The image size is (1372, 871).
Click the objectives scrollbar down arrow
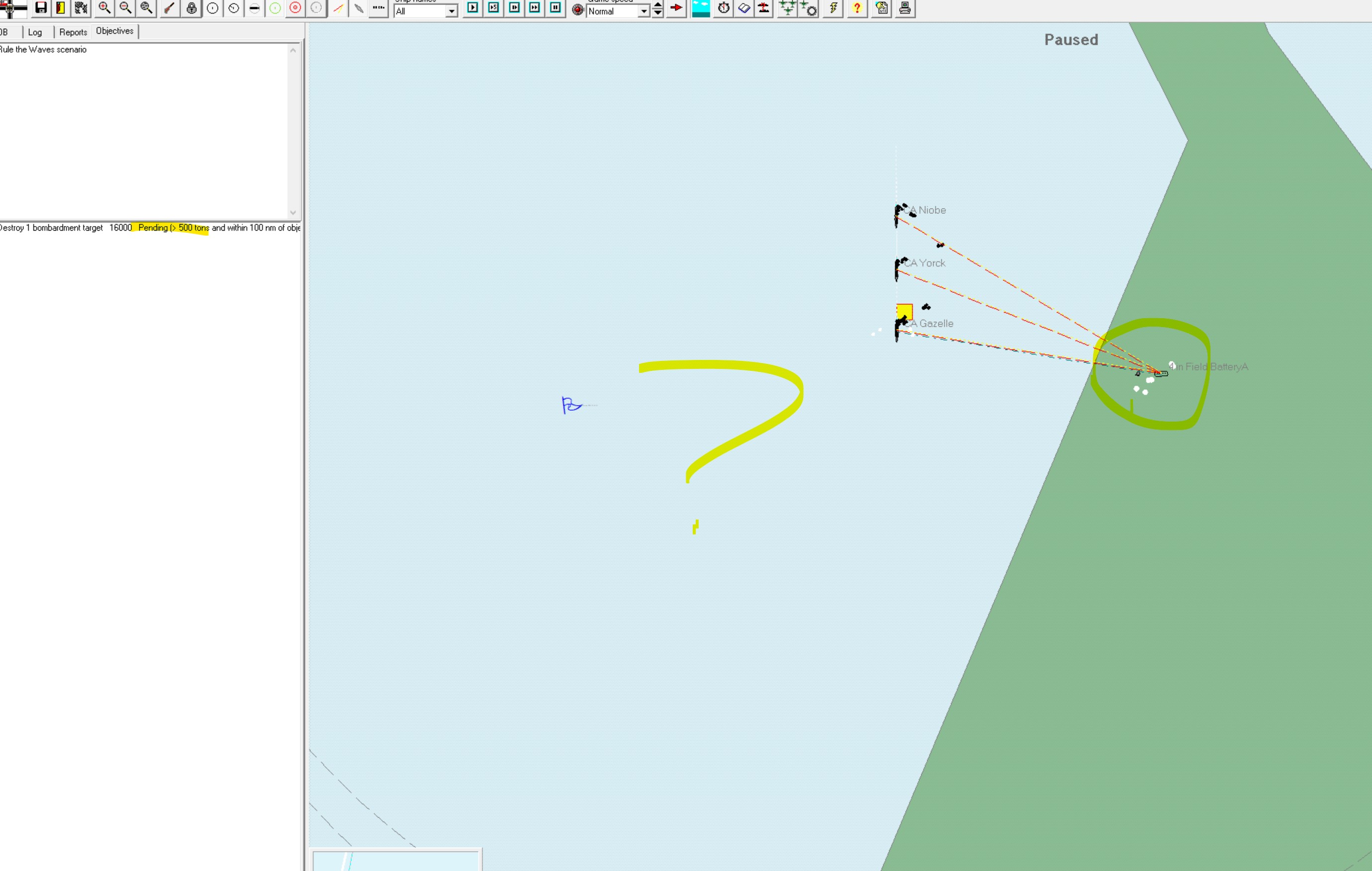point(293,213)
